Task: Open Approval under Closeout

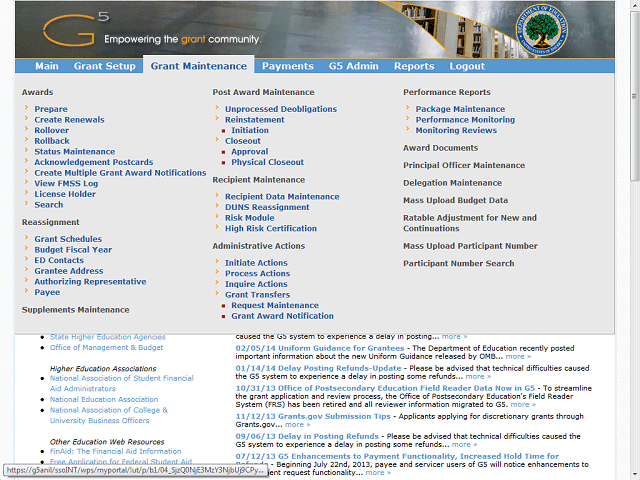Action: click(250, 151)
